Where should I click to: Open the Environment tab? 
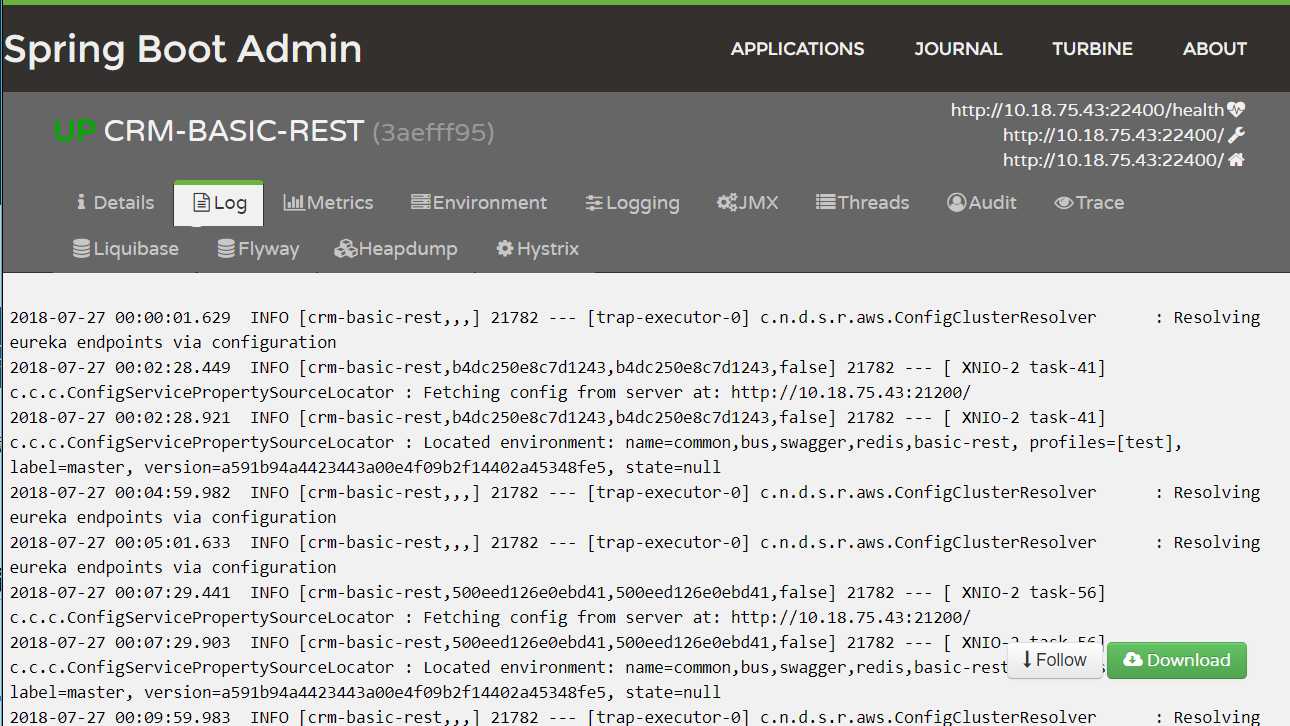479,203
